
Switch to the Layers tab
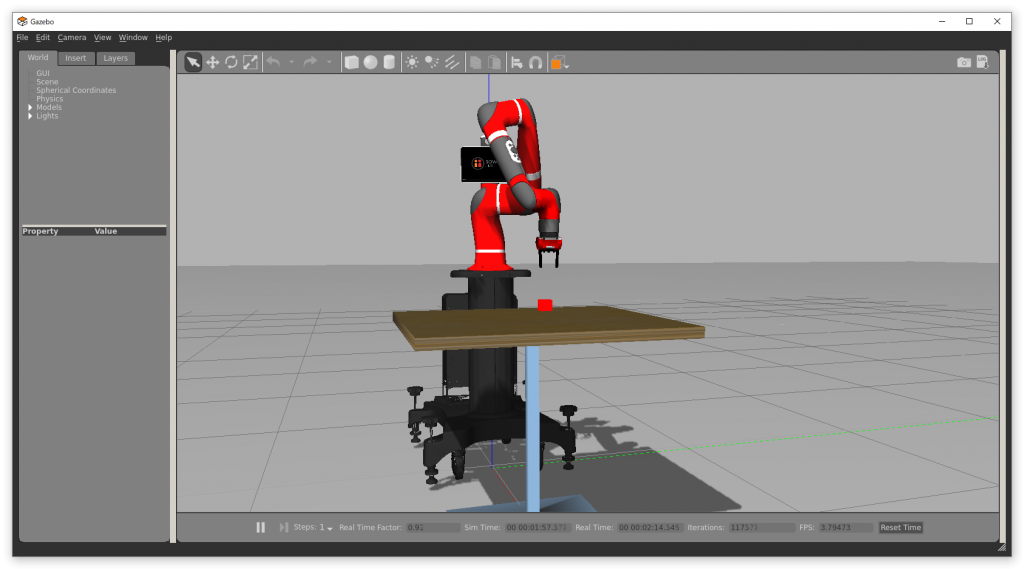tap(116, 58)
